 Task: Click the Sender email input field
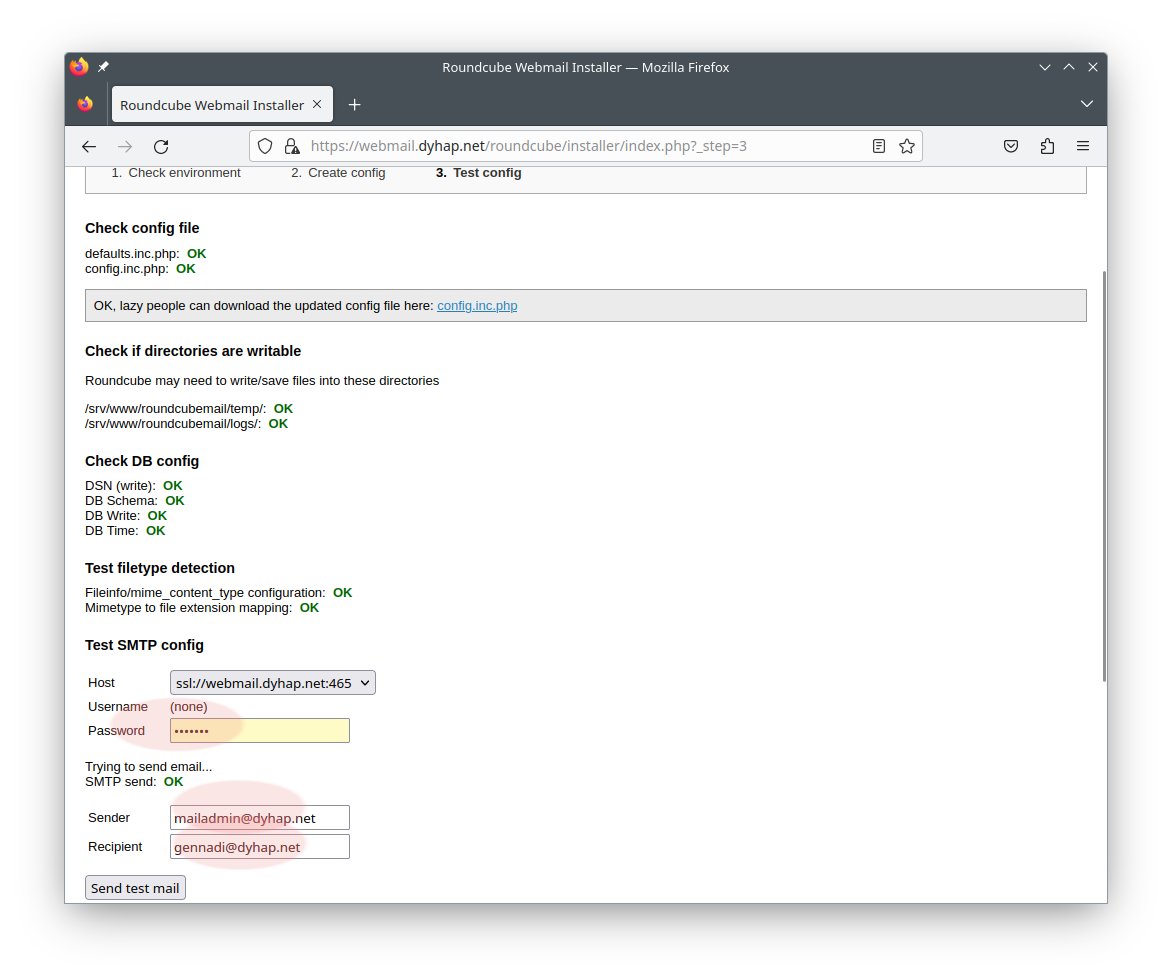coord(260,818)
